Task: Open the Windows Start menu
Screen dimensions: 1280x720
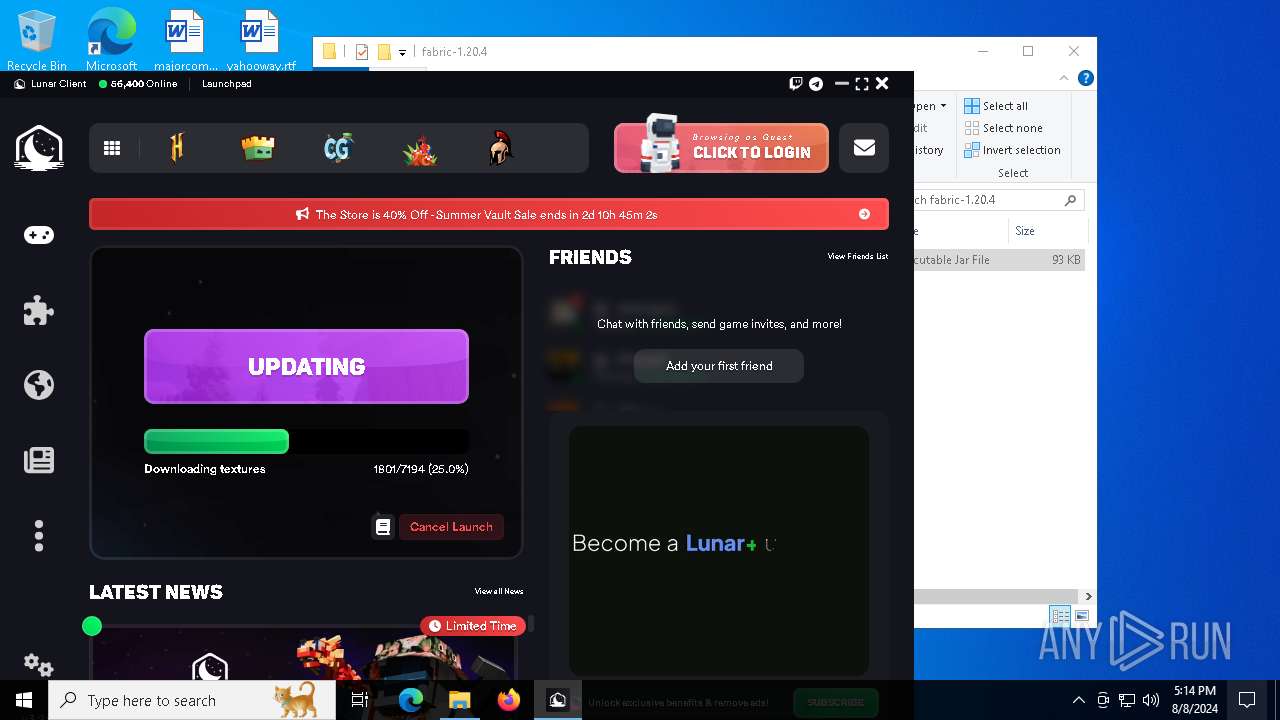Action: (24, 700)
